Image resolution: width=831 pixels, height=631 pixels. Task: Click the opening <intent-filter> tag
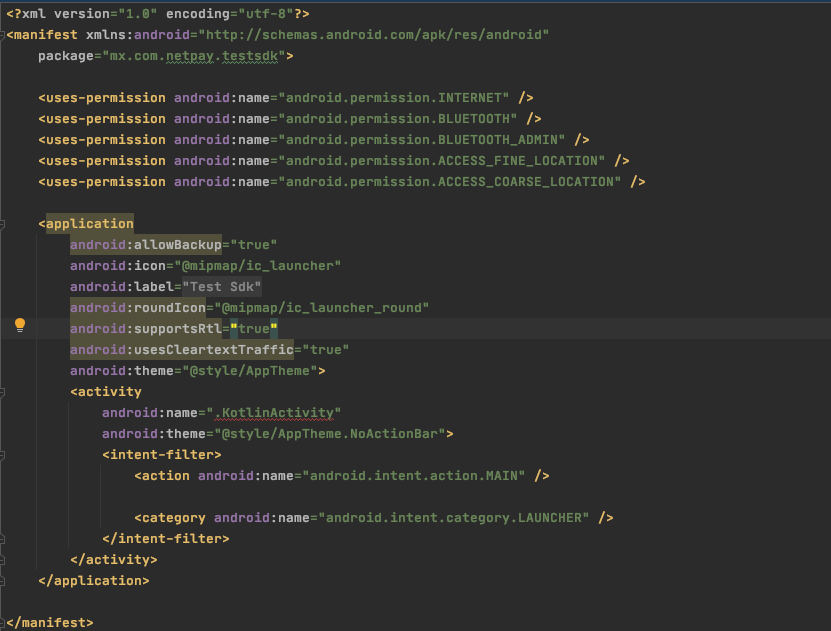pyautogui.click(x=162, y=455)
